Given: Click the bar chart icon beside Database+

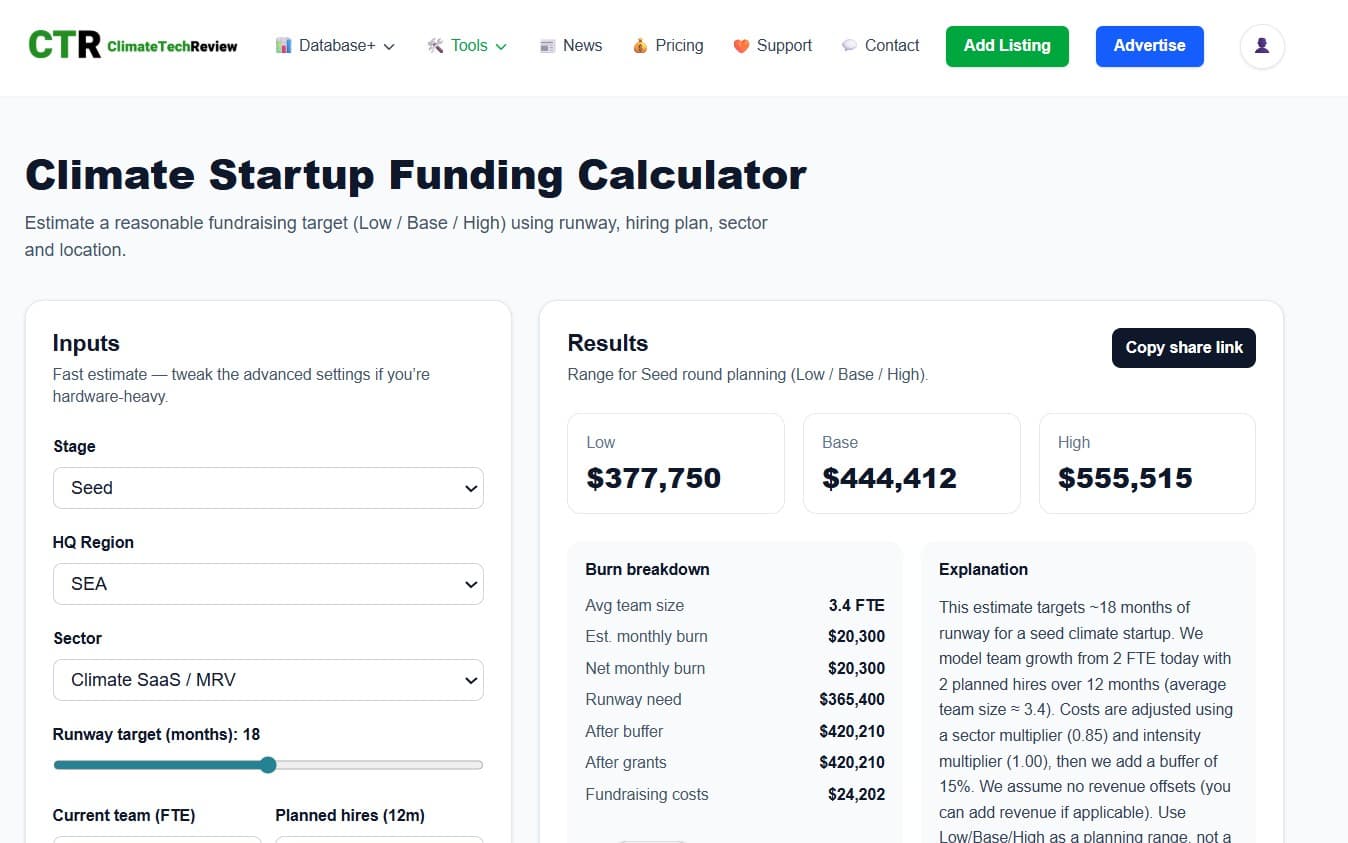Looking at the screenshot, I should 284,46.
